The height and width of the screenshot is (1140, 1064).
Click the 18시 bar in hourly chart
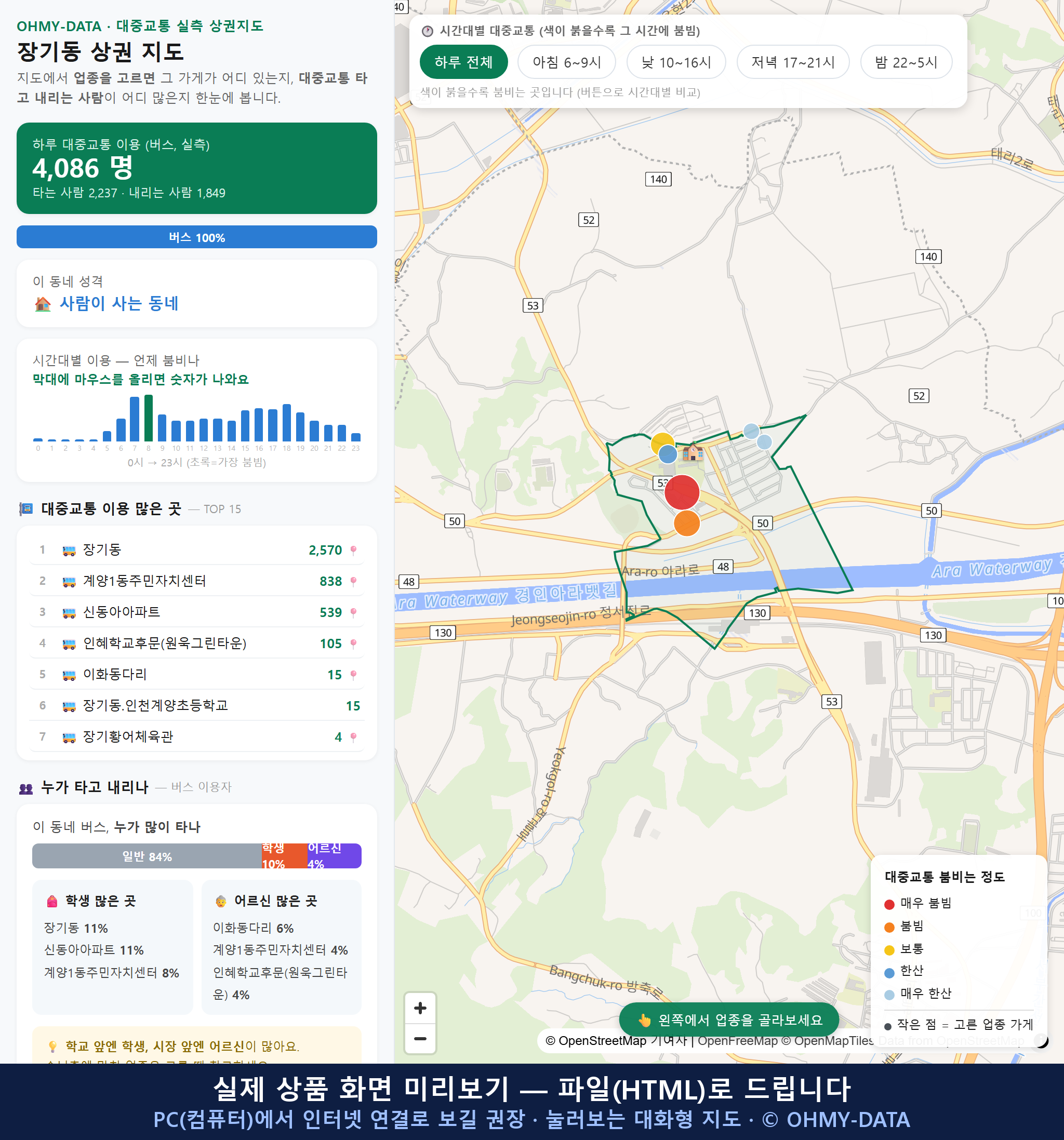click(287, 423)
